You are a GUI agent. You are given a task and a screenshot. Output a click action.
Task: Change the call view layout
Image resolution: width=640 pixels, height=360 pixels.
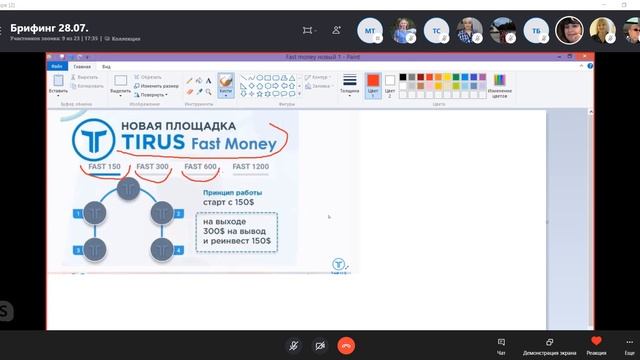point(309,30)
